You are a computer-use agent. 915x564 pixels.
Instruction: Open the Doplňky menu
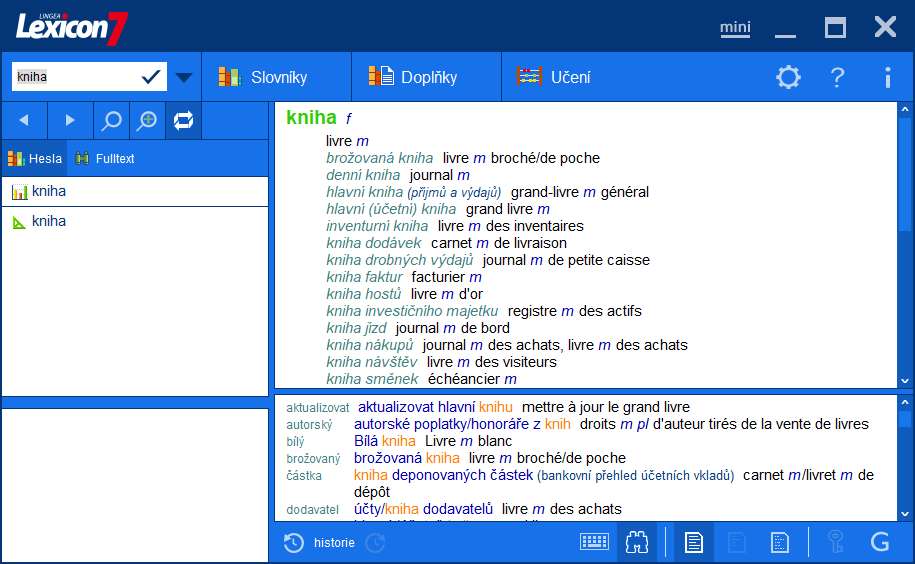[413, 77]
